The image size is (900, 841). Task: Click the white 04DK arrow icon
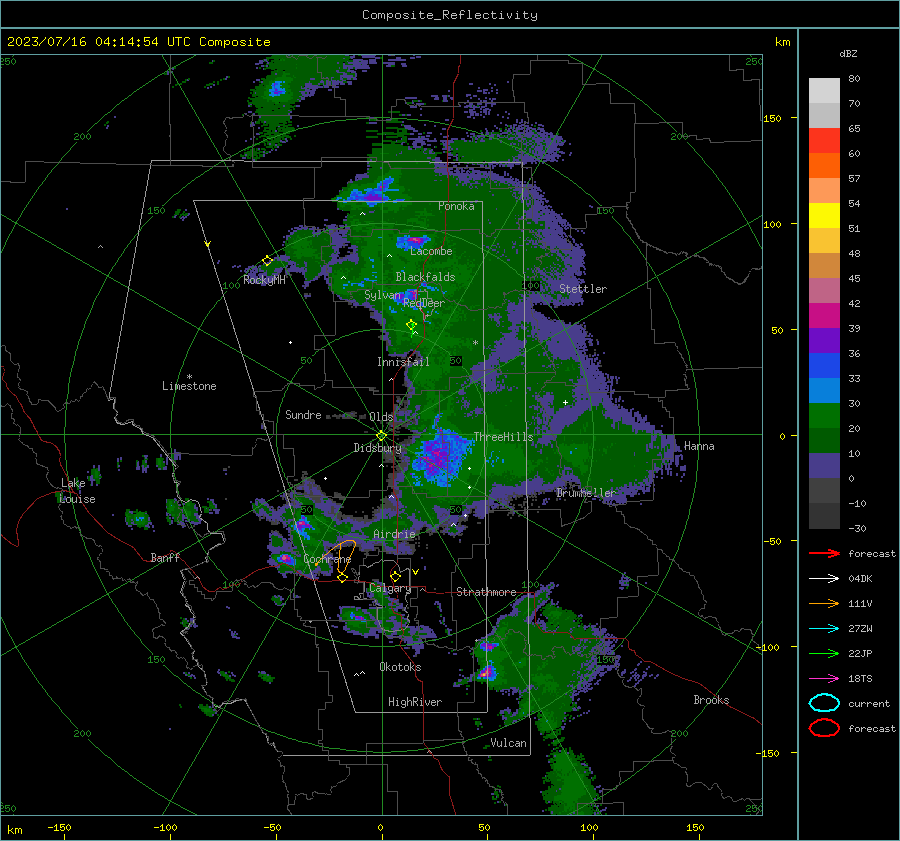824,579
